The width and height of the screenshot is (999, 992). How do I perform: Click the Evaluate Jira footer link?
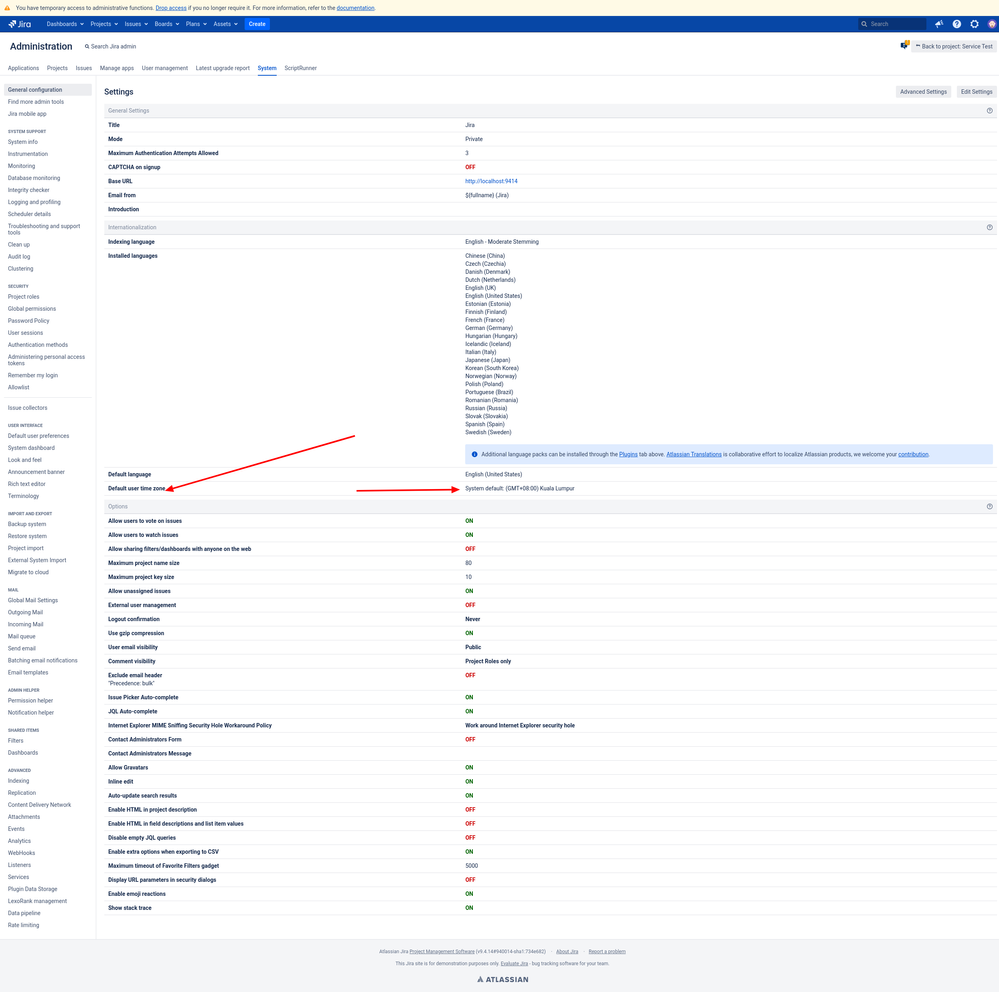pyautogui.click(x=514, y=964)
